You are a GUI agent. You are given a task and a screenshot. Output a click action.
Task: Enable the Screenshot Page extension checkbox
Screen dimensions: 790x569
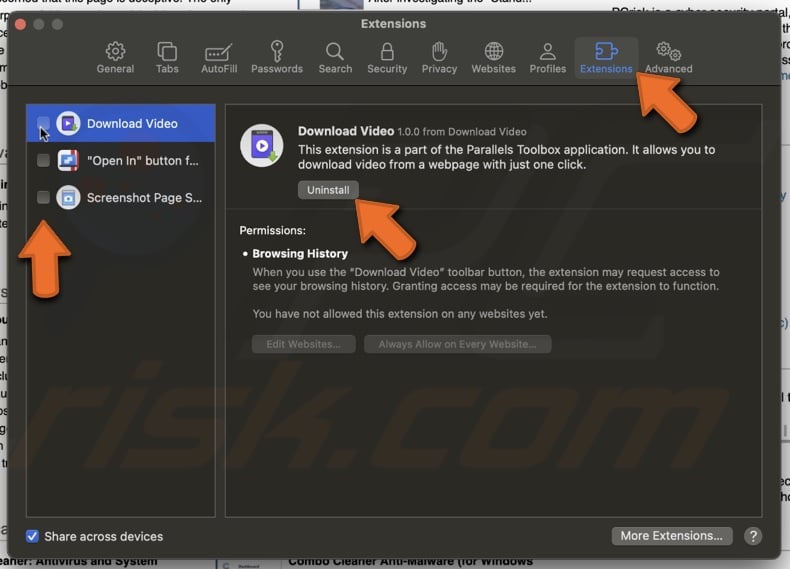(x=43, y=197)
